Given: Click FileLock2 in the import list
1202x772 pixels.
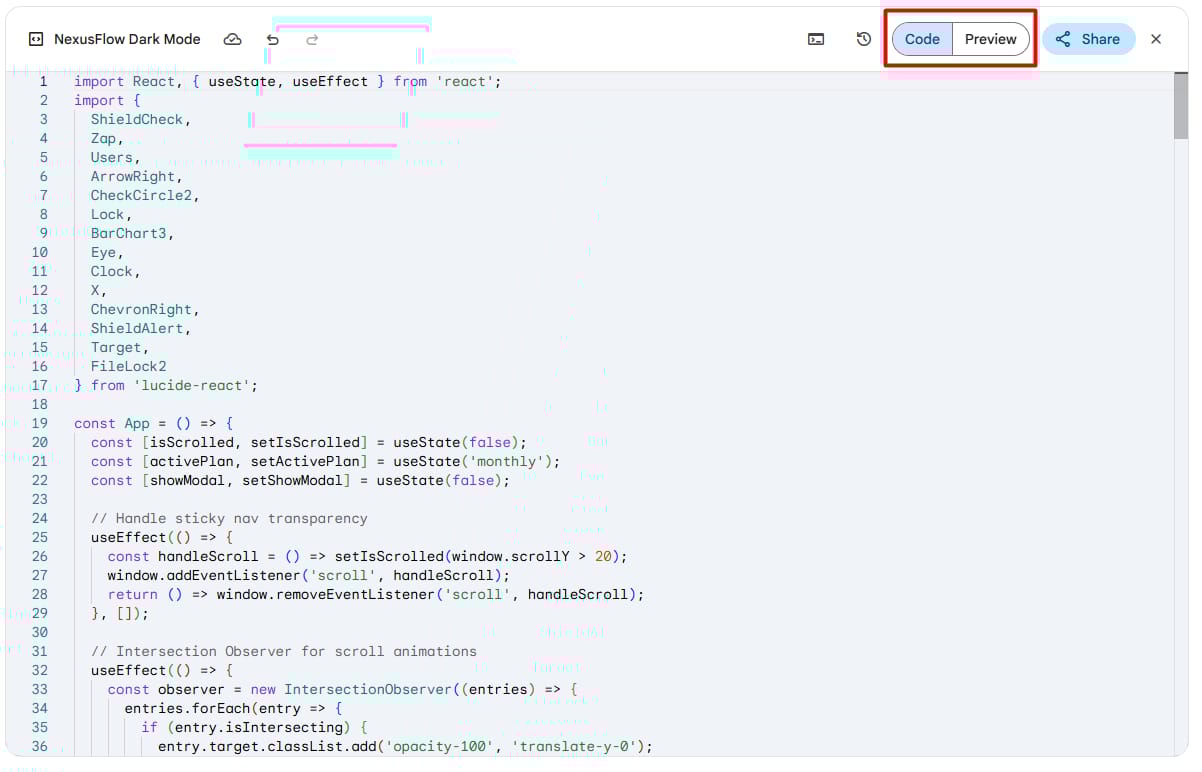Looking at the screenshot, I should [128, 366].
